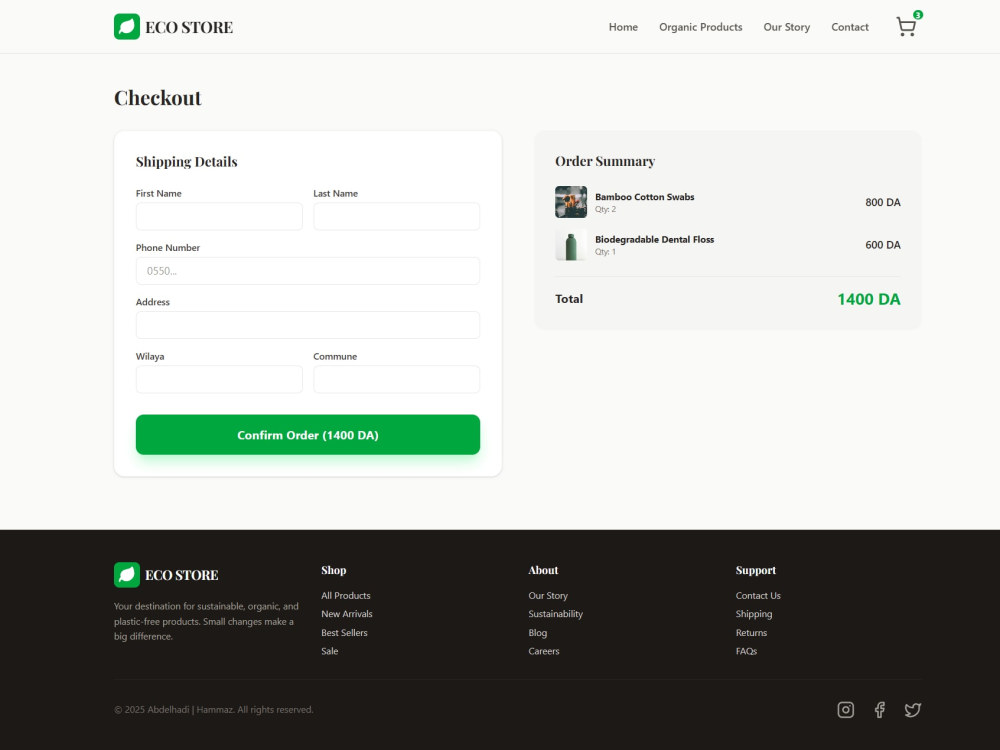Click the Total label in Order Summary
This screenshot has height=750, width=1000.
click(569, 298)
